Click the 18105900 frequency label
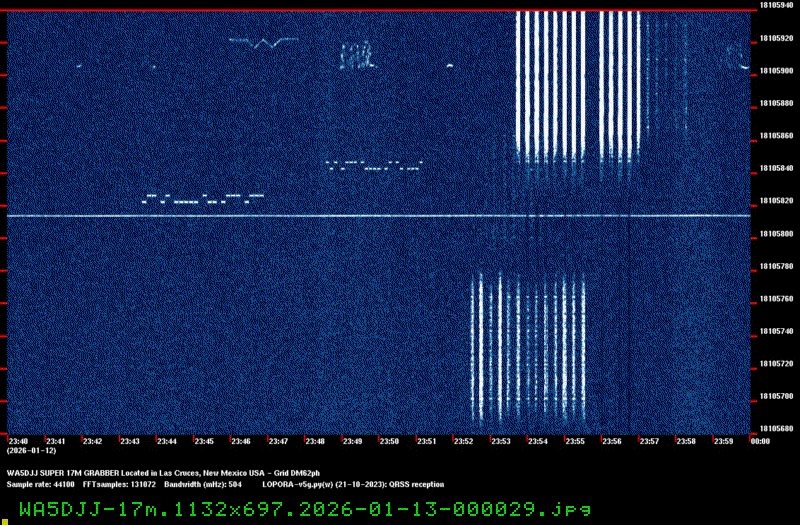Screen dimensions: 800x525 pos(777,71)
